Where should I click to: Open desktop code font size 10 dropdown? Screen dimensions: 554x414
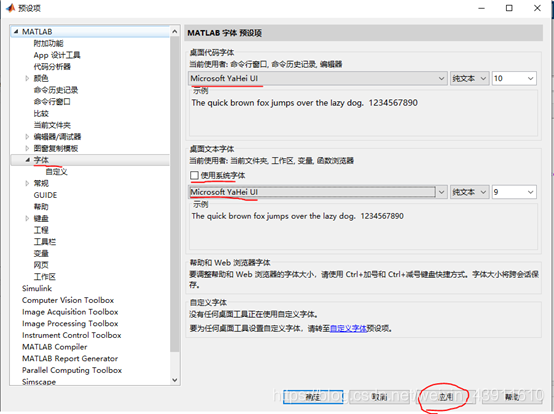tap(514, 78)
